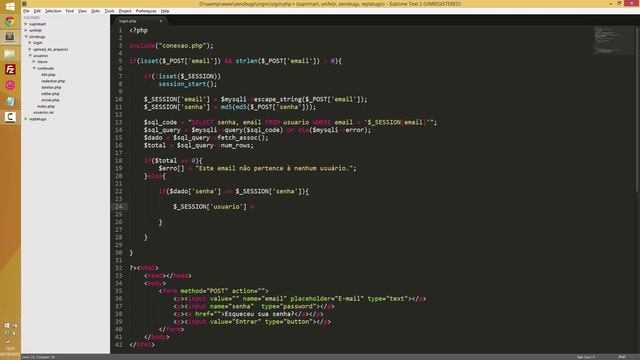Open the PHP syntax selector in status bar
The height and width of the screenshot is (360, 640).
point(622,357)
